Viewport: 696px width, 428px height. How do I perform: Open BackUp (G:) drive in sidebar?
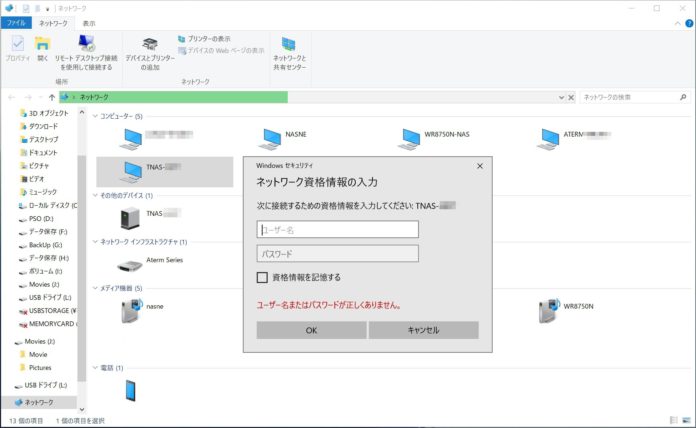click(x=41, y=245)
